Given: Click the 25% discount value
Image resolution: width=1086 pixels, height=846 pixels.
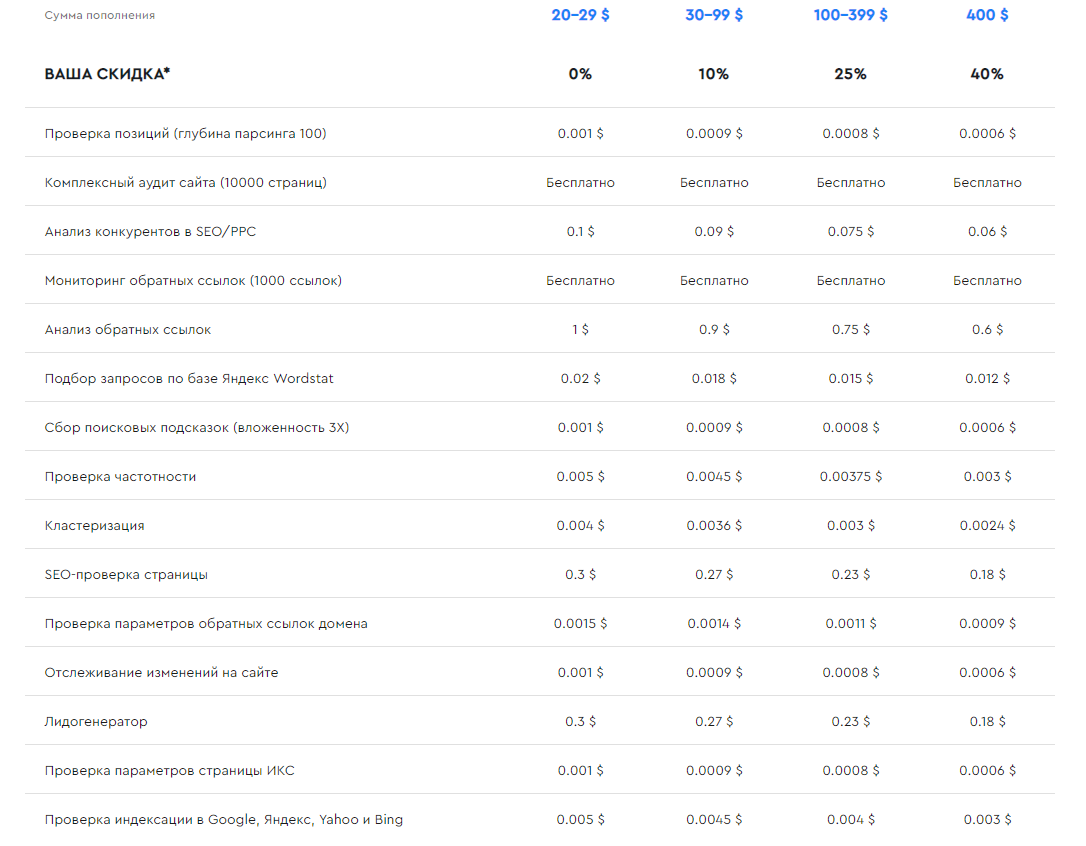Looking at the screenshot, I should point(850,74).
